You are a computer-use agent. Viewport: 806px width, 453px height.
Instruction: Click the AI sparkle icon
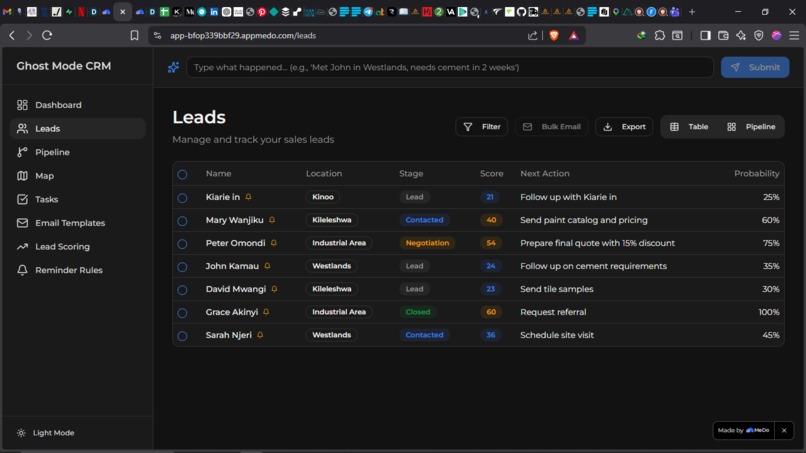tap(173, 67)
